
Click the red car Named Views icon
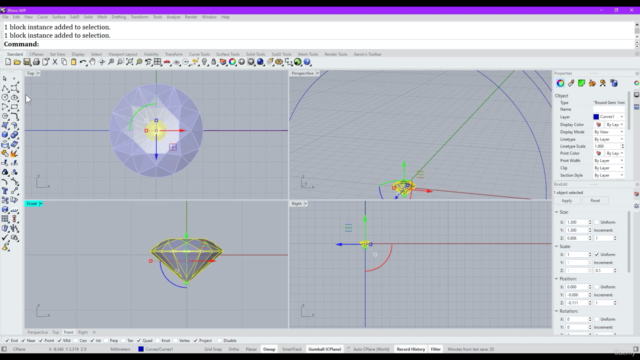167,62
